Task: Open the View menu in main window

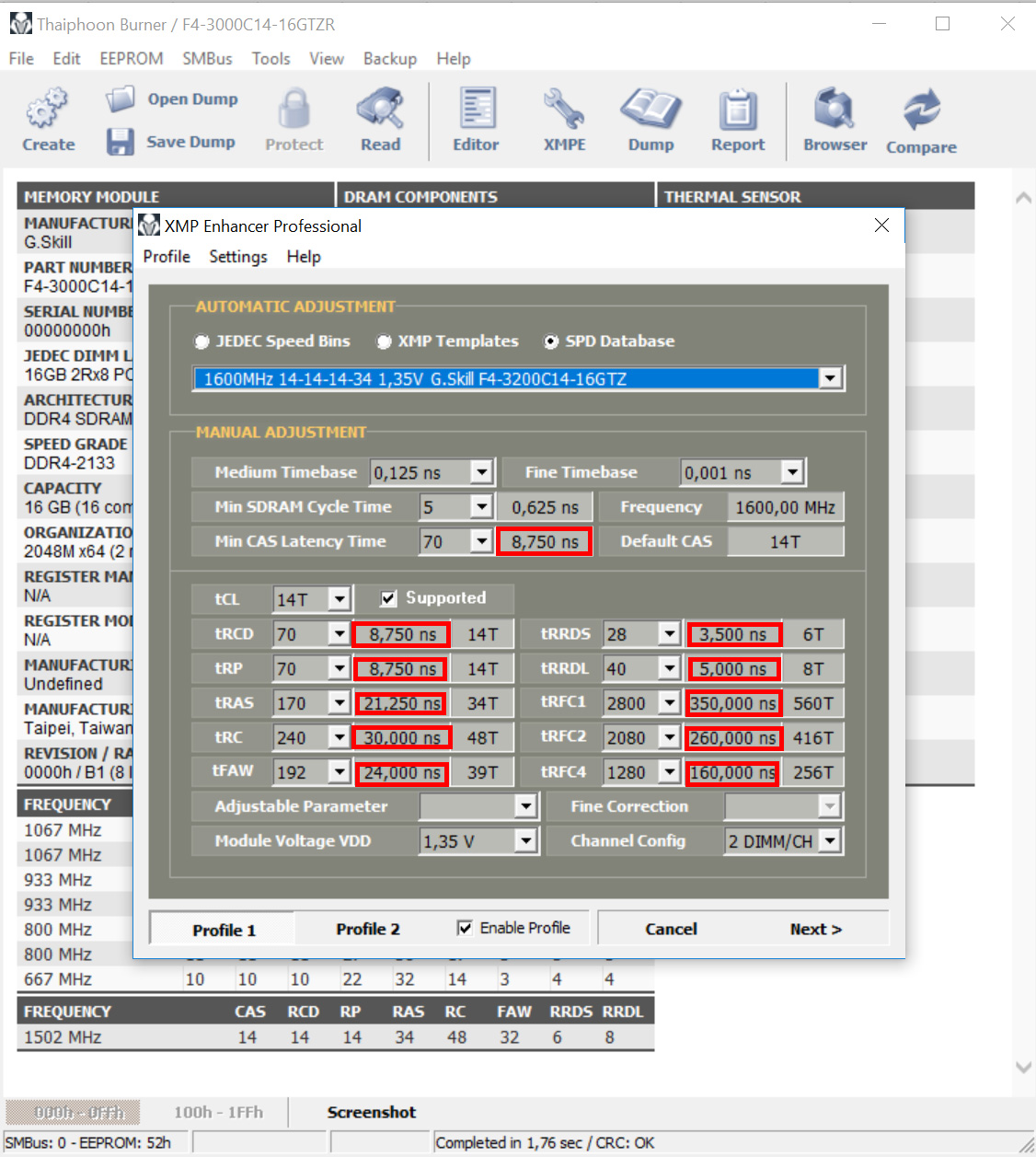Action: click(327, 59)
